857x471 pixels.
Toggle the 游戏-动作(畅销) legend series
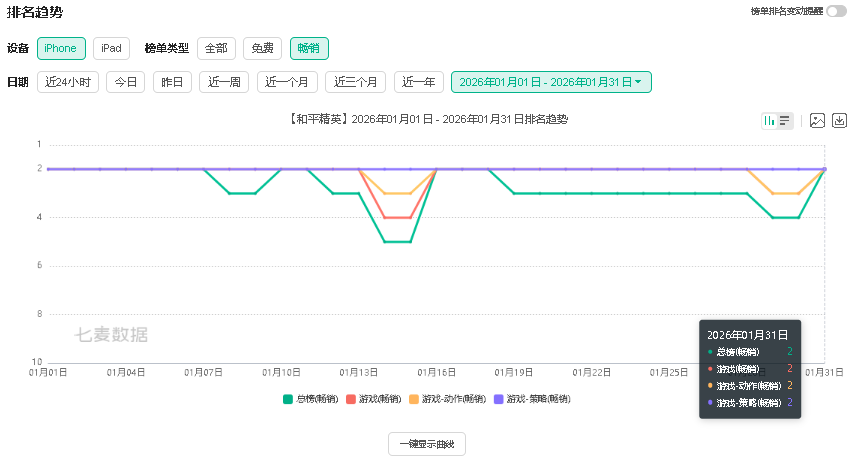coord(440,399)
